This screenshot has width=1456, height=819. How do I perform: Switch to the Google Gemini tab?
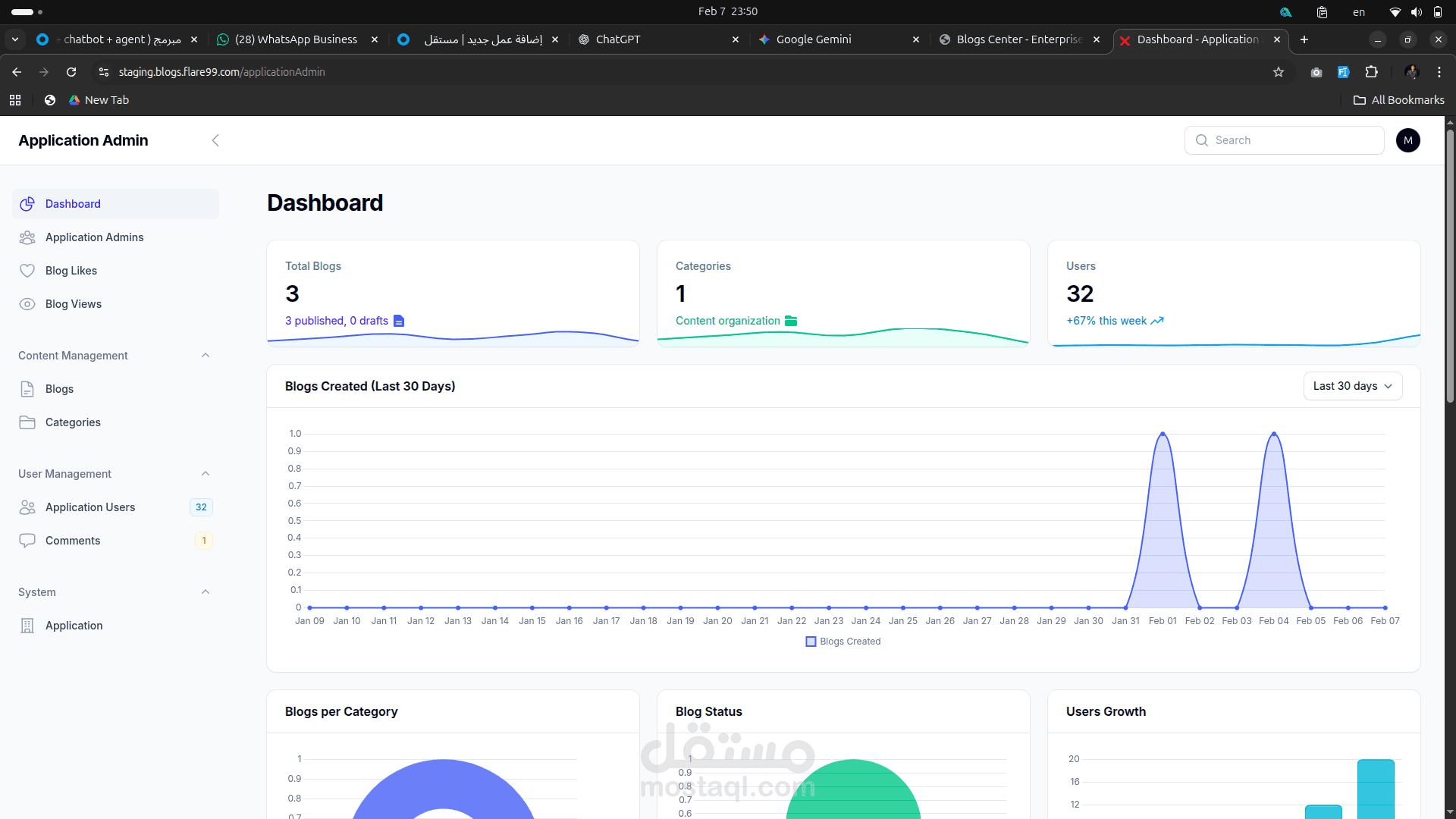click(x=813, y=39)
